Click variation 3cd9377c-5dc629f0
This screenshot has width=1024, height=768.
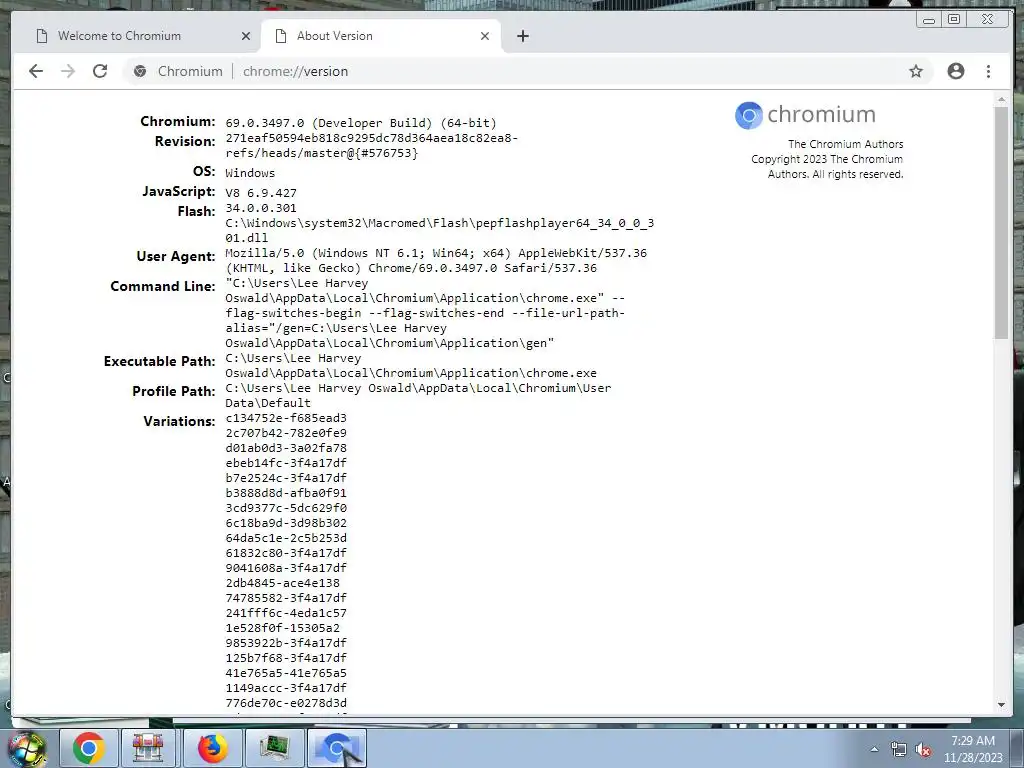[286, 508]
